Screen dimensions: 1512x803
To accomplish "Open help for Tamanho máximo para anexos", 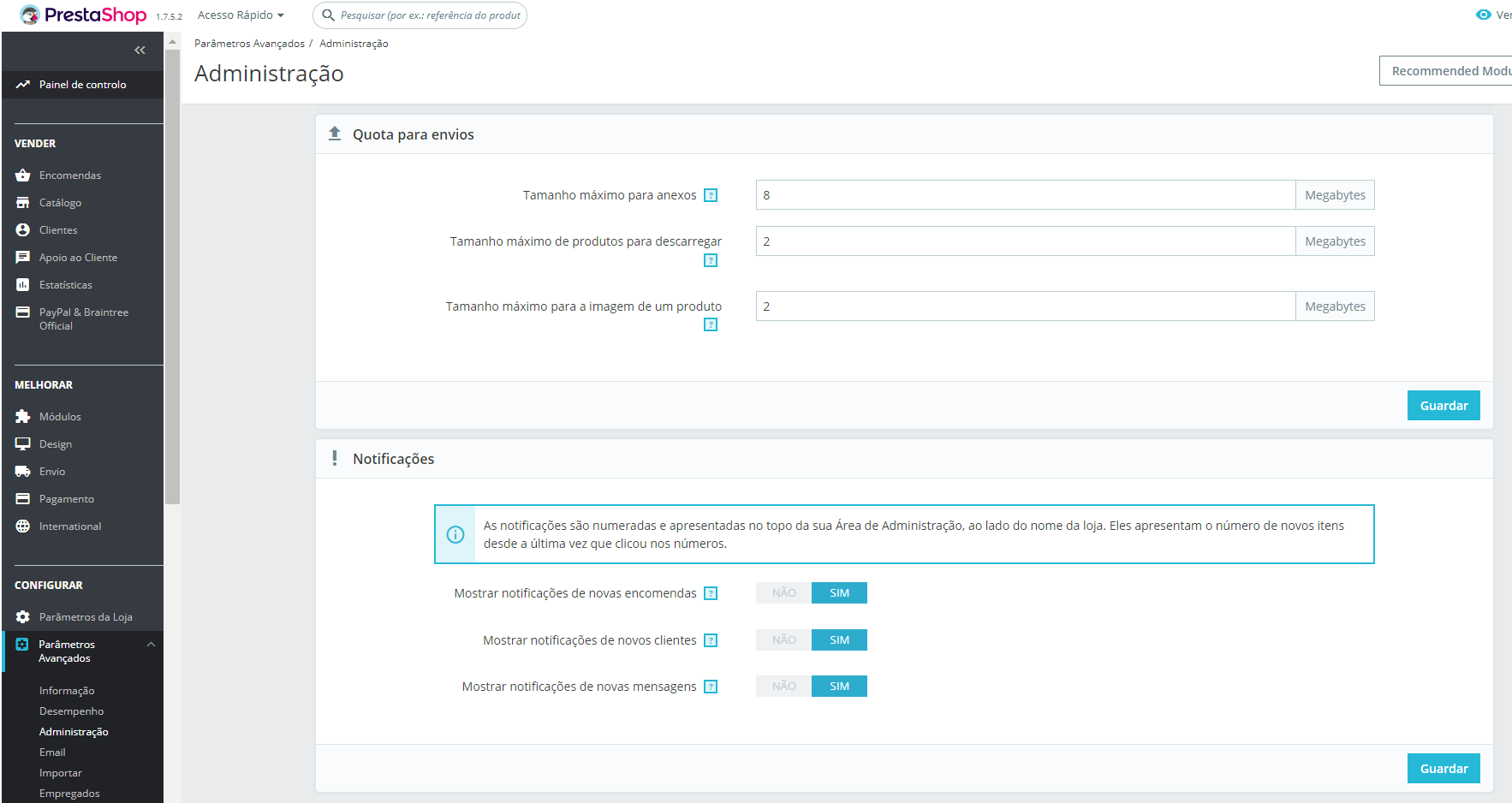I will tap(711, 195).
